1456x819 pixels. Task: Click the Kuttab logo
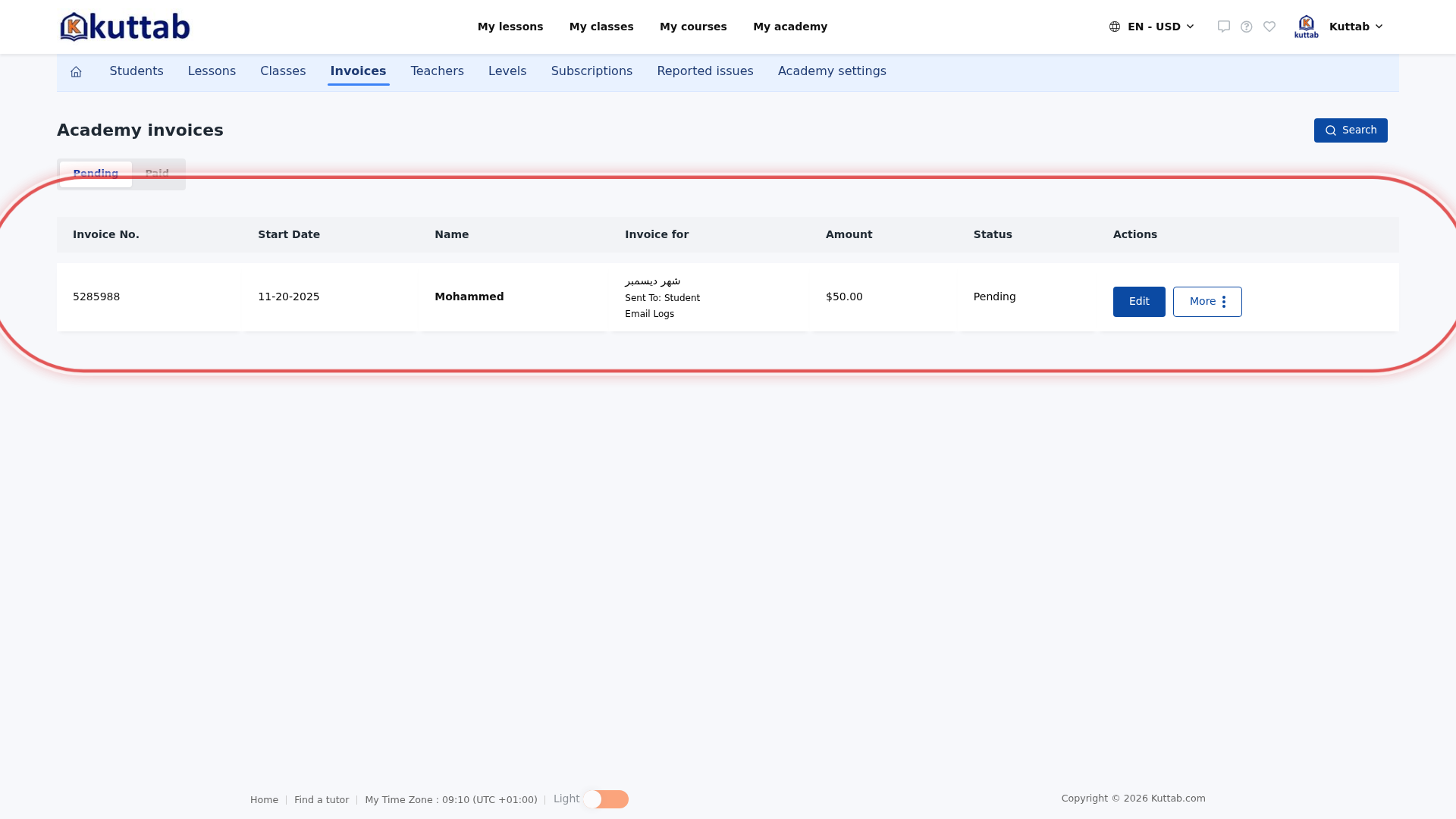[x=125, y=27]
